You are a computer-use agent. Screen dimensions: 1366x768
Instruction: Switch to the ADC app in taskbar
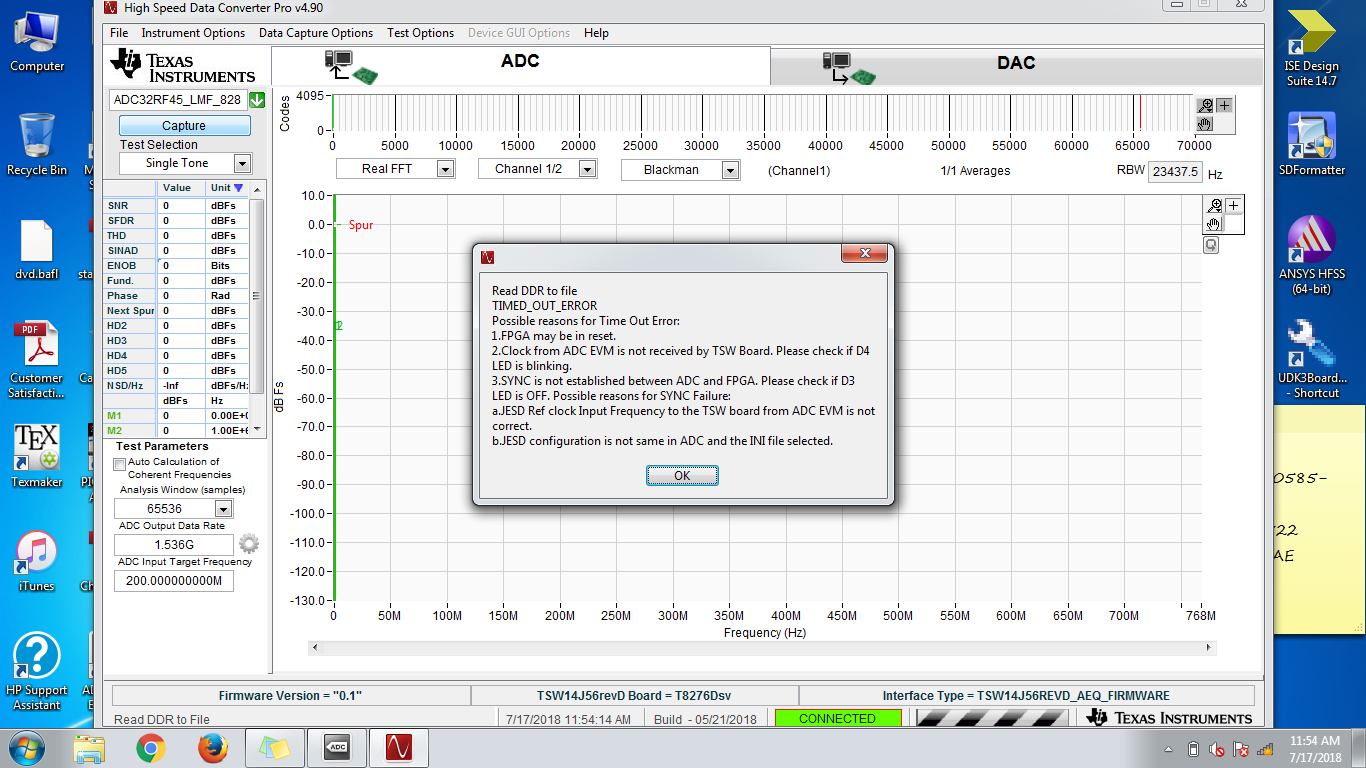coord(336,748)
